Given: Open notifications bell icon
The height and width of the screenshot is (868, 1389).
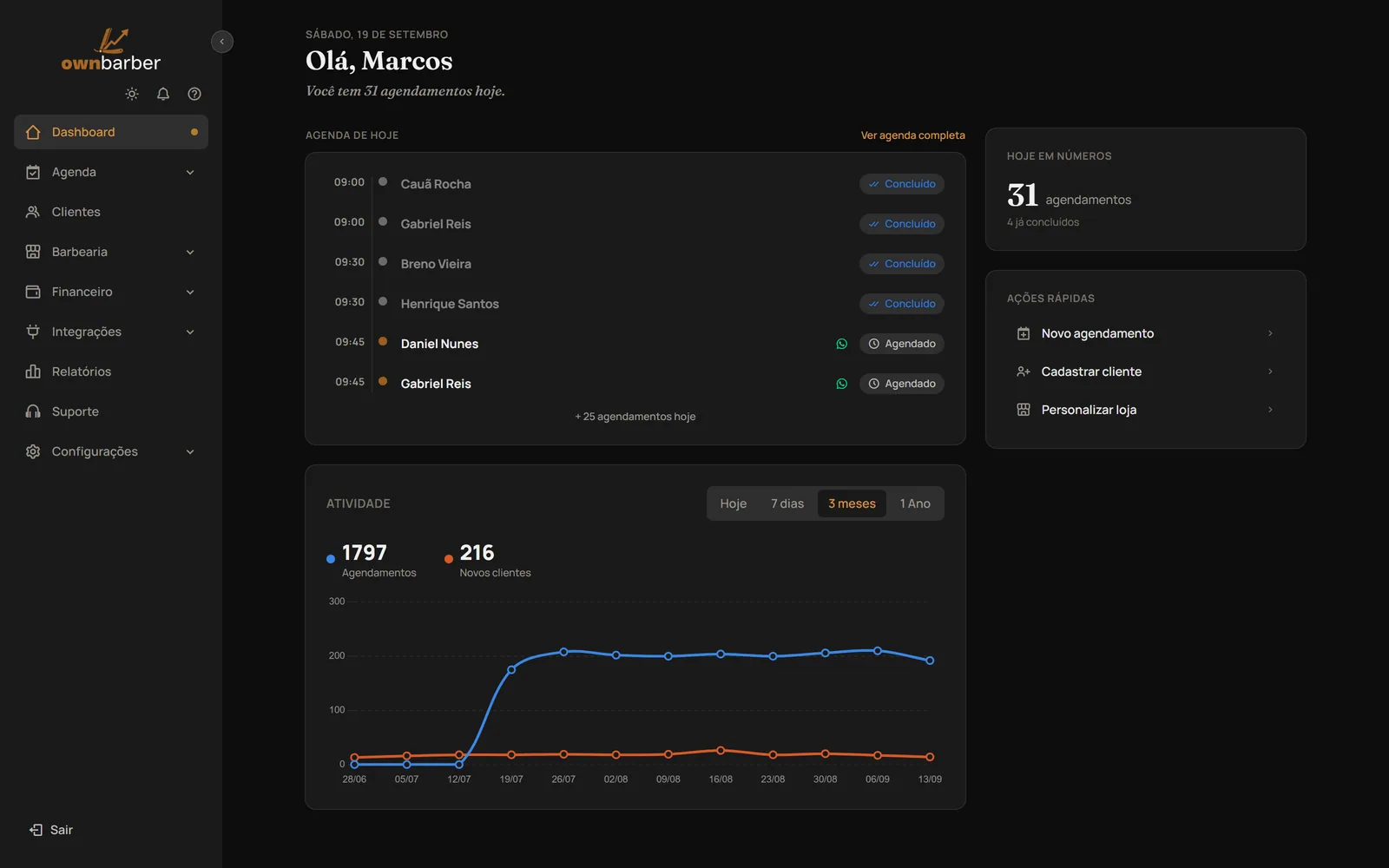Looking at the screenshot, I should 163,94.
